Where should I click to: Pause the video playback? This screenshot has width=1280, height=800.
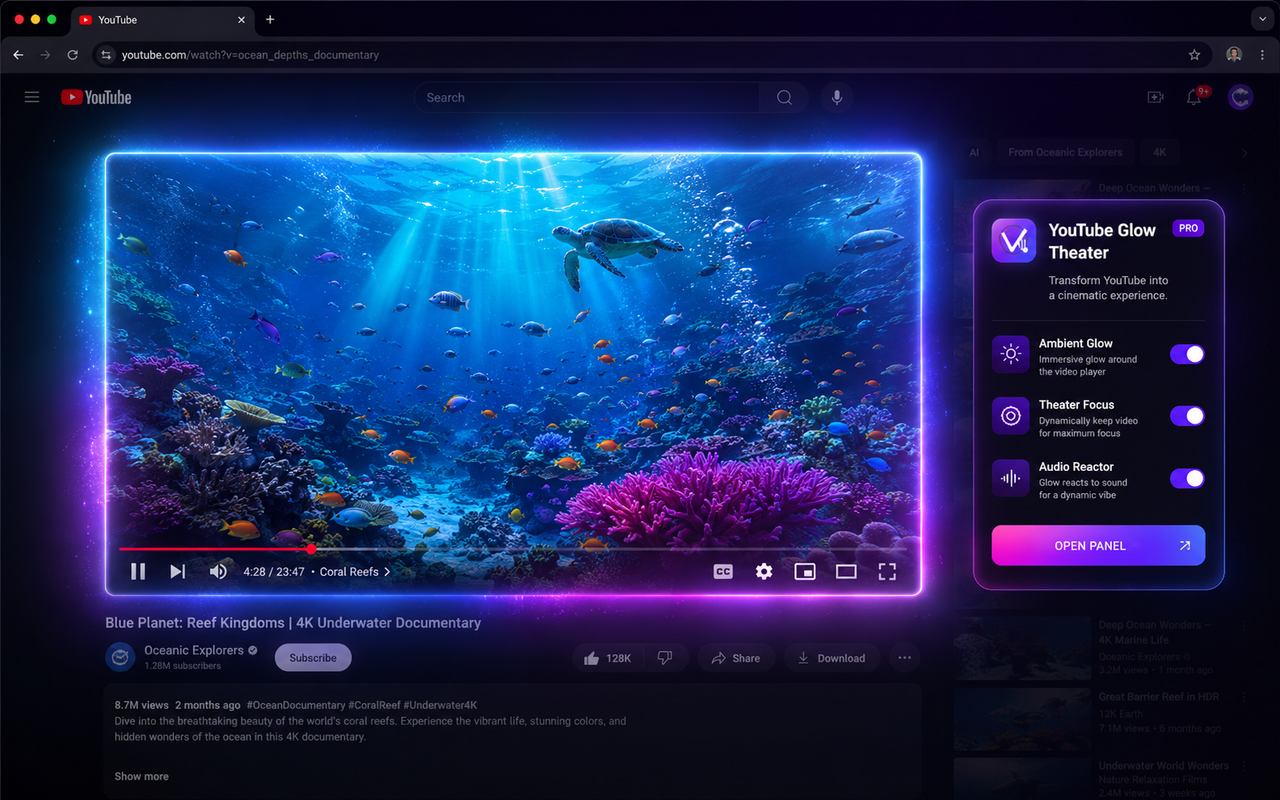138,571
